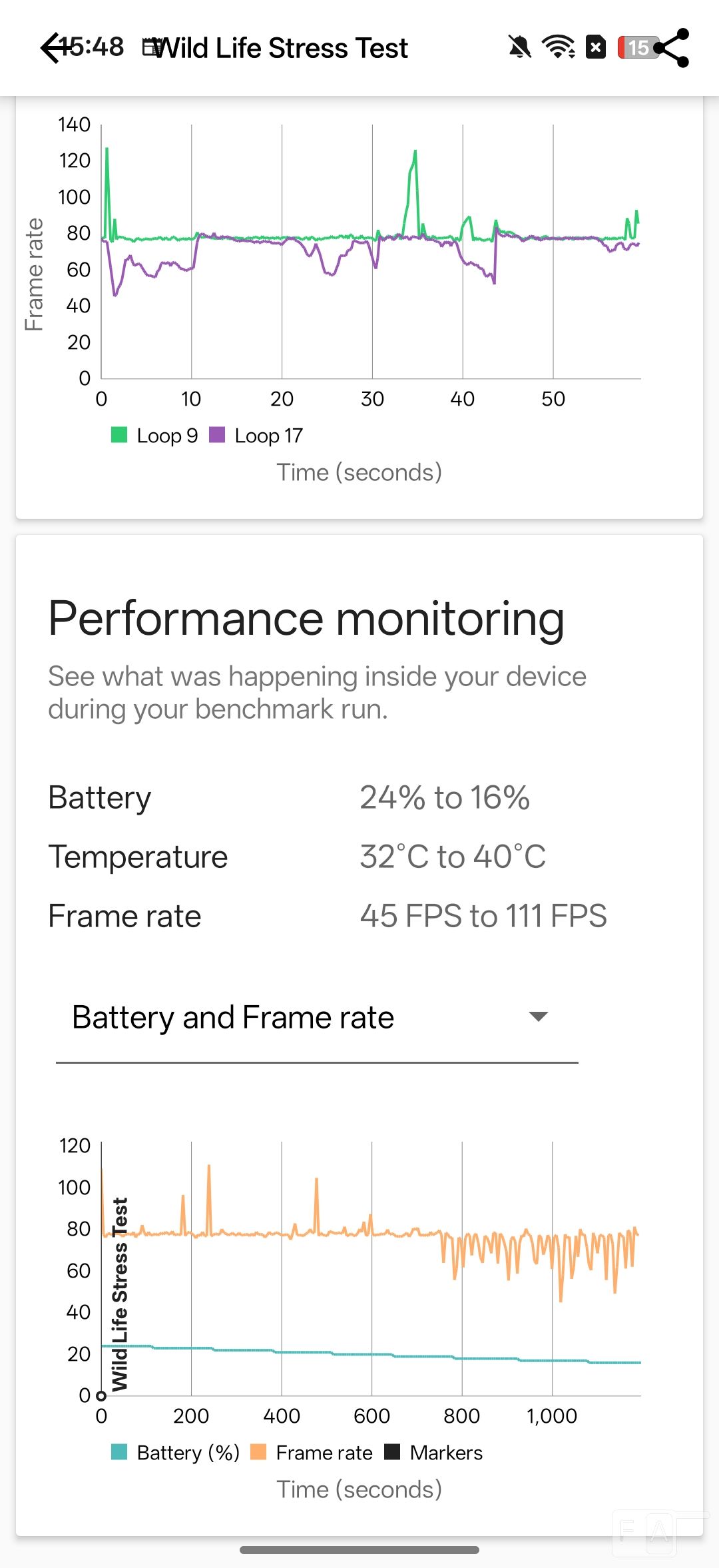719x1568 pixels.
Task: Tap the X-marked status icon beside Wi-Fi
Action: pos(596,47)
